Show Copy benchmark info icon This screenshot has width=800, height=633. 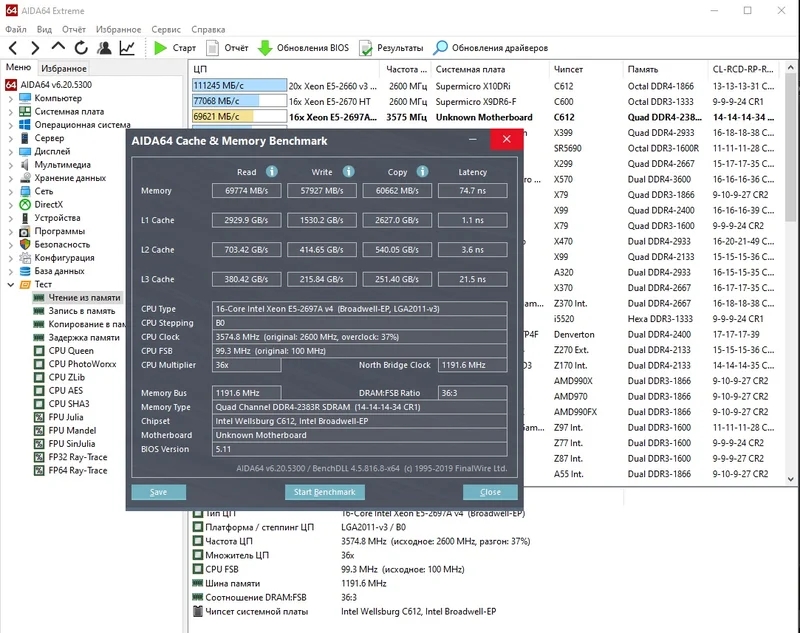click(422, 171)
